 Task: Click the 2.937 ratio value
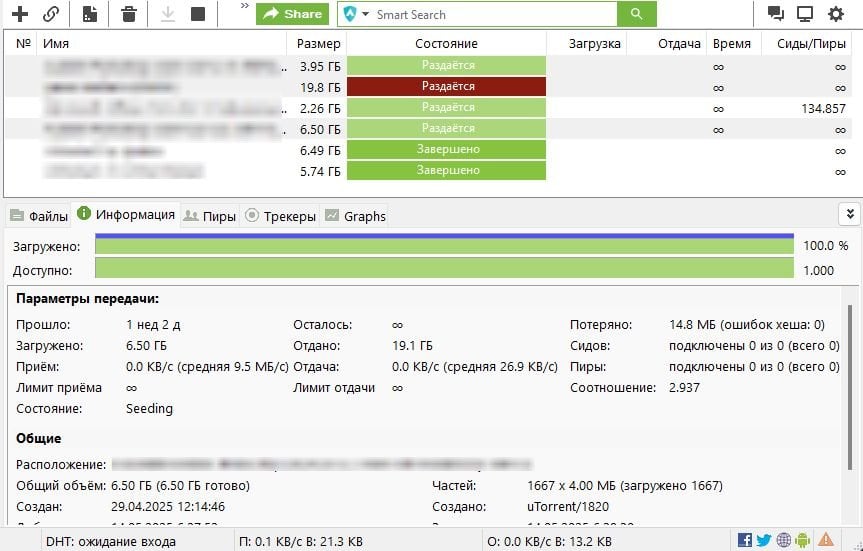pos(684,388)
